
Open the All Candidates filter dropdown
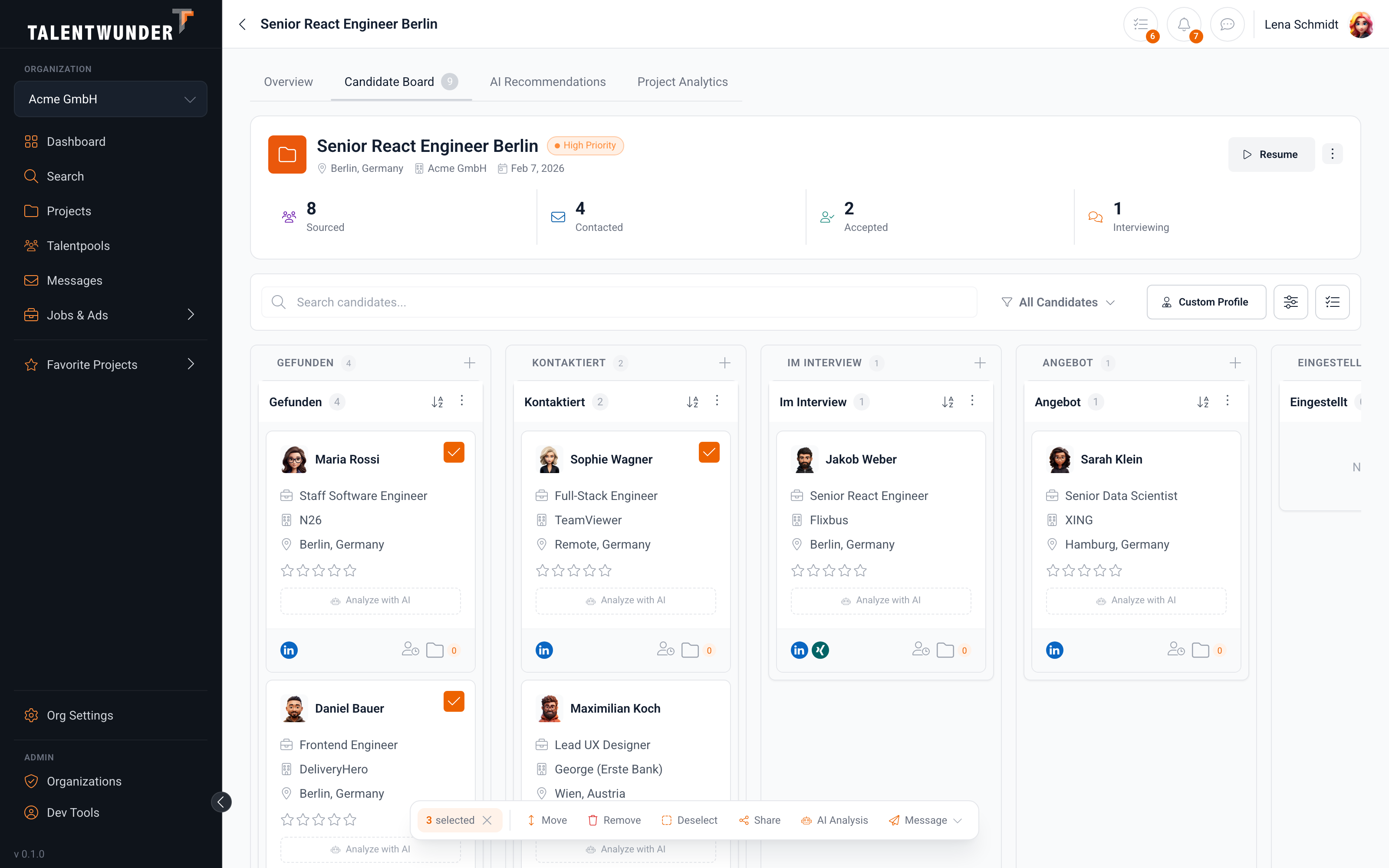click(1058, 302)
